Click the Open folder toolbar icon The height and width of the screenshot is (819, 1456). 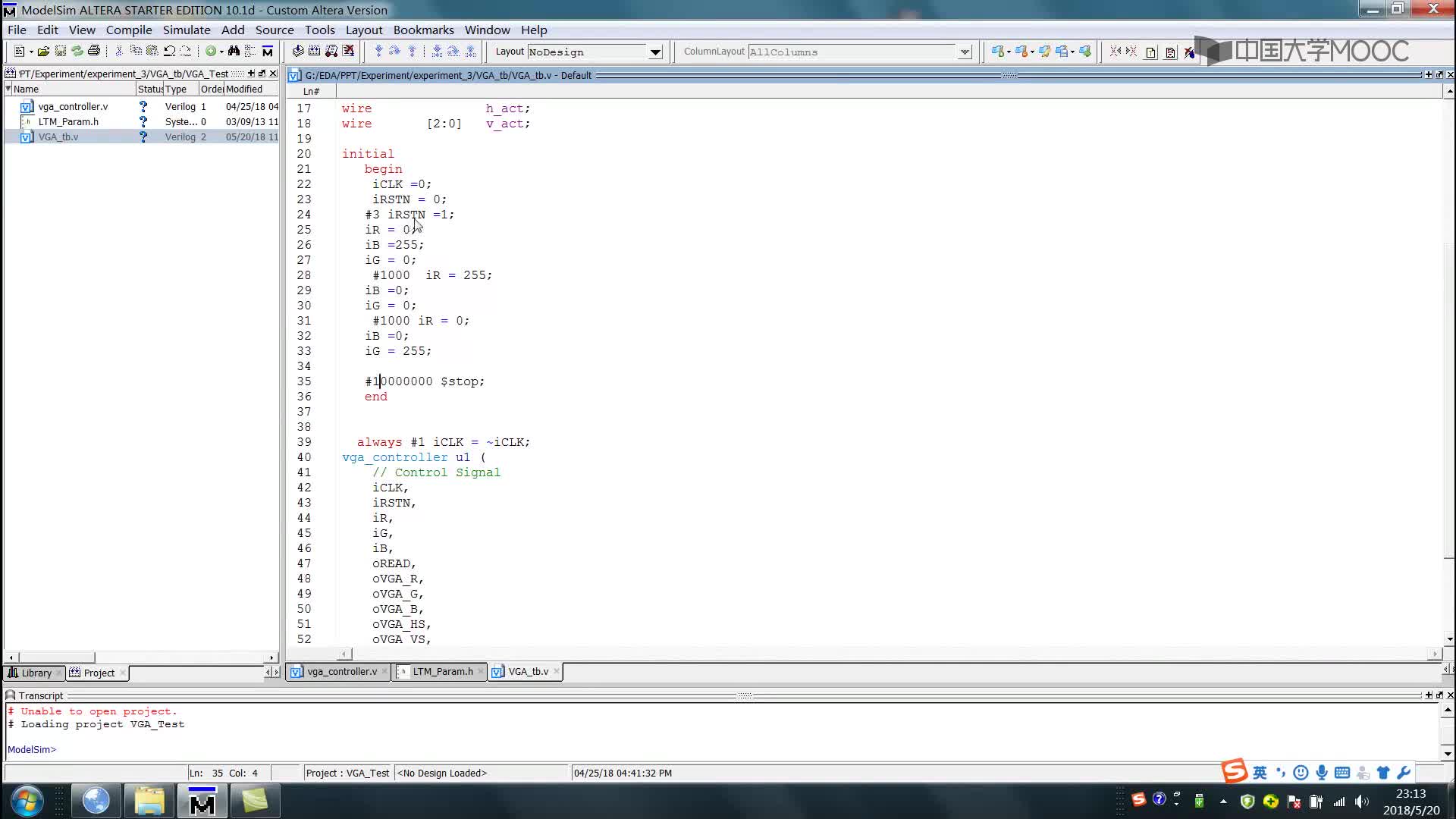pos(43,51)
